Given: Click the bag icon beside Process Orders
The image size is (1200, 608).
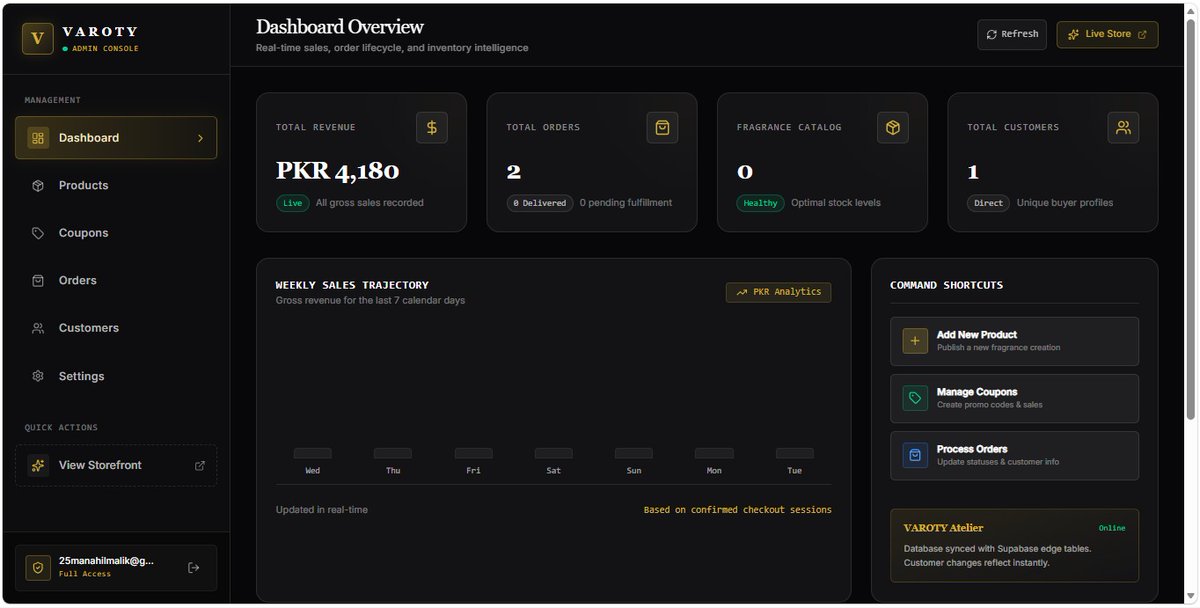Looking at the screenshot, I should click(915, 455).
